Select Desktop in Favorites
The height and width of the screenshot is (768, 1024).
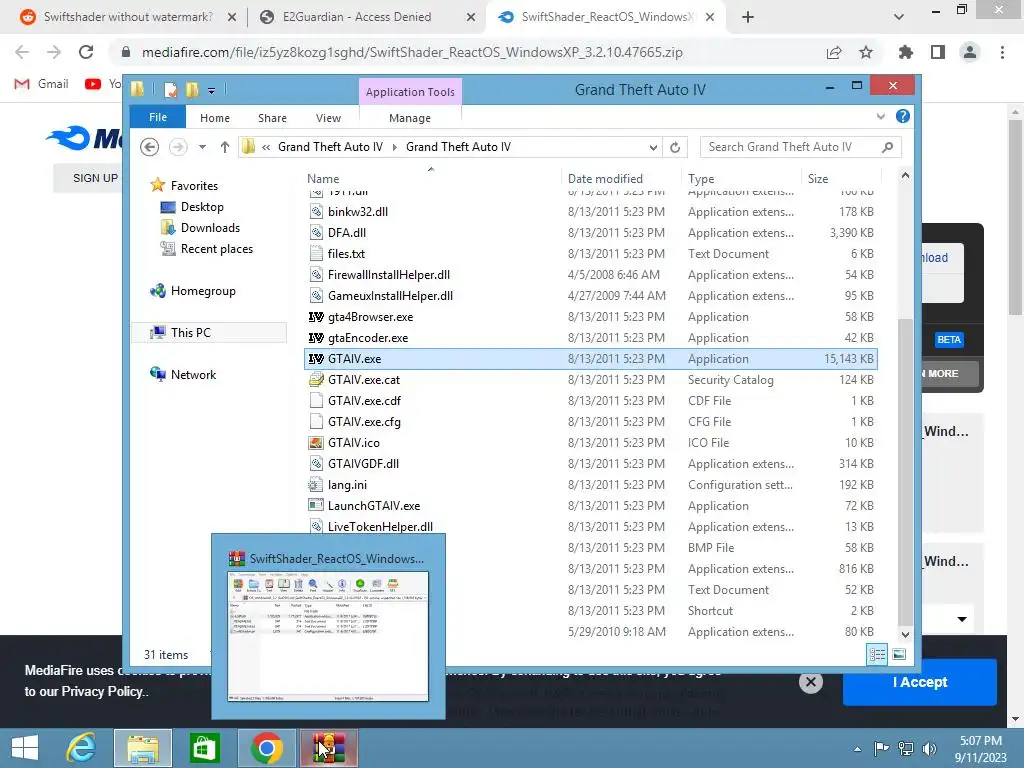click(x=202, y=207)
